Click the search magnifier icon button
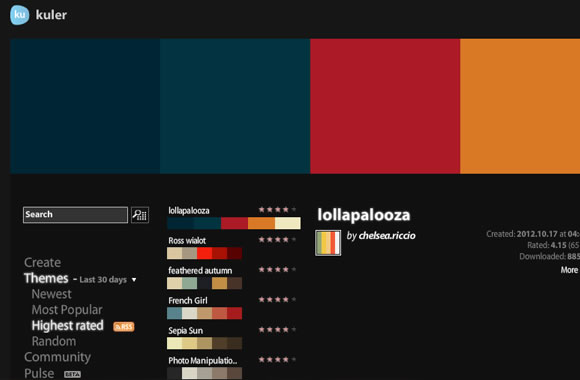 pyautogui.click(x=140, y=215)
